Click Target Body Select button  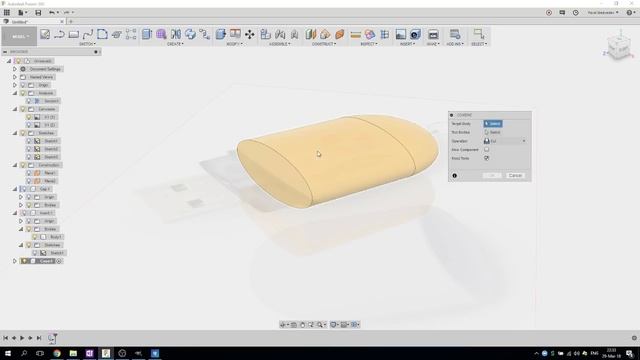tap(493, 124)
